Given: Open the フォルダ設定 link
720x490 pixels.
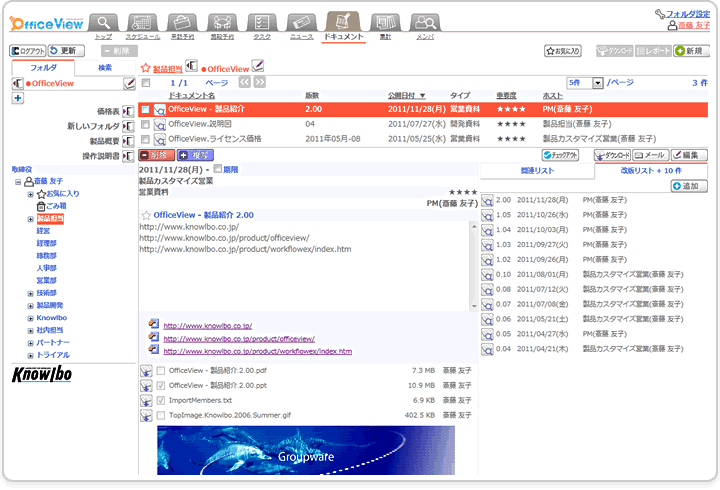Looking at the screenshot, I should click(x=687, y=14).
